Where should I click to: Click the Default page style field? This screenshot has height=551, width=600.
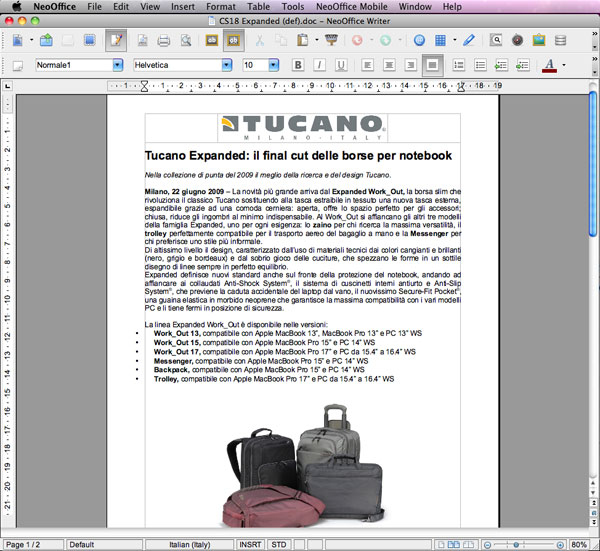coord(104,544)
